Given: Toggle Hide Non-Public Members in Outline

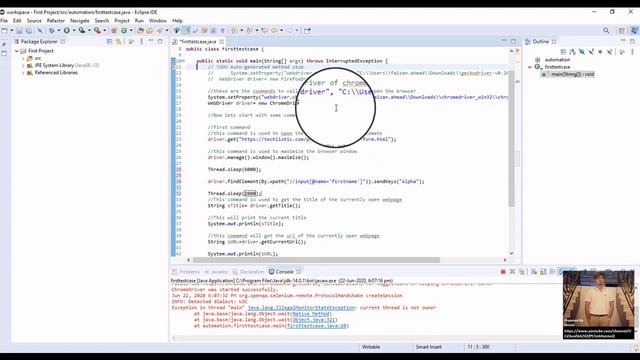Looking at the screenshot, I should [x=600, y=52].
